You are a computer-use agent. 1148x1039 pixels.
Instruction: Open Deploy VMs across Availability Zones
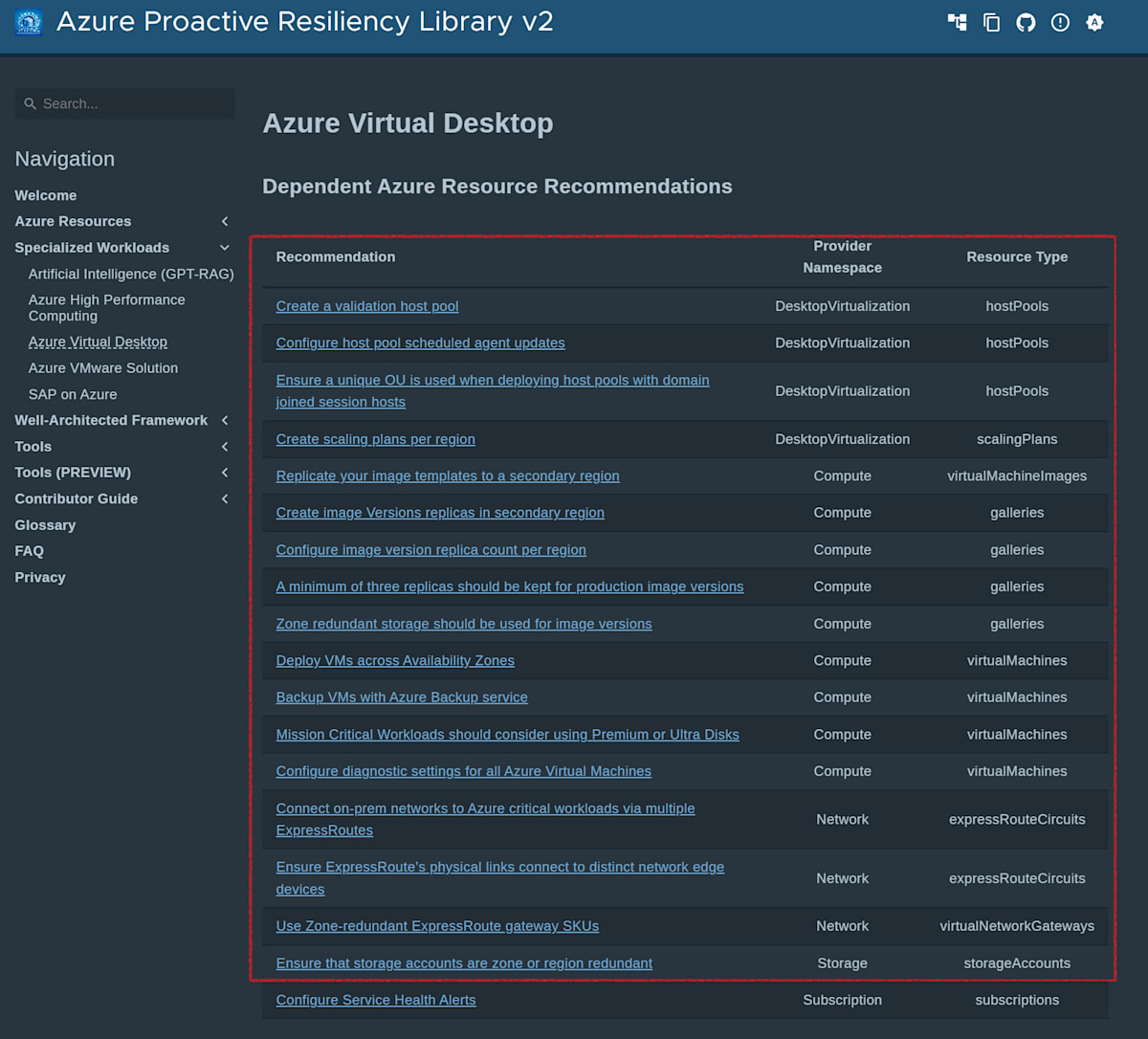click(395, 661)
